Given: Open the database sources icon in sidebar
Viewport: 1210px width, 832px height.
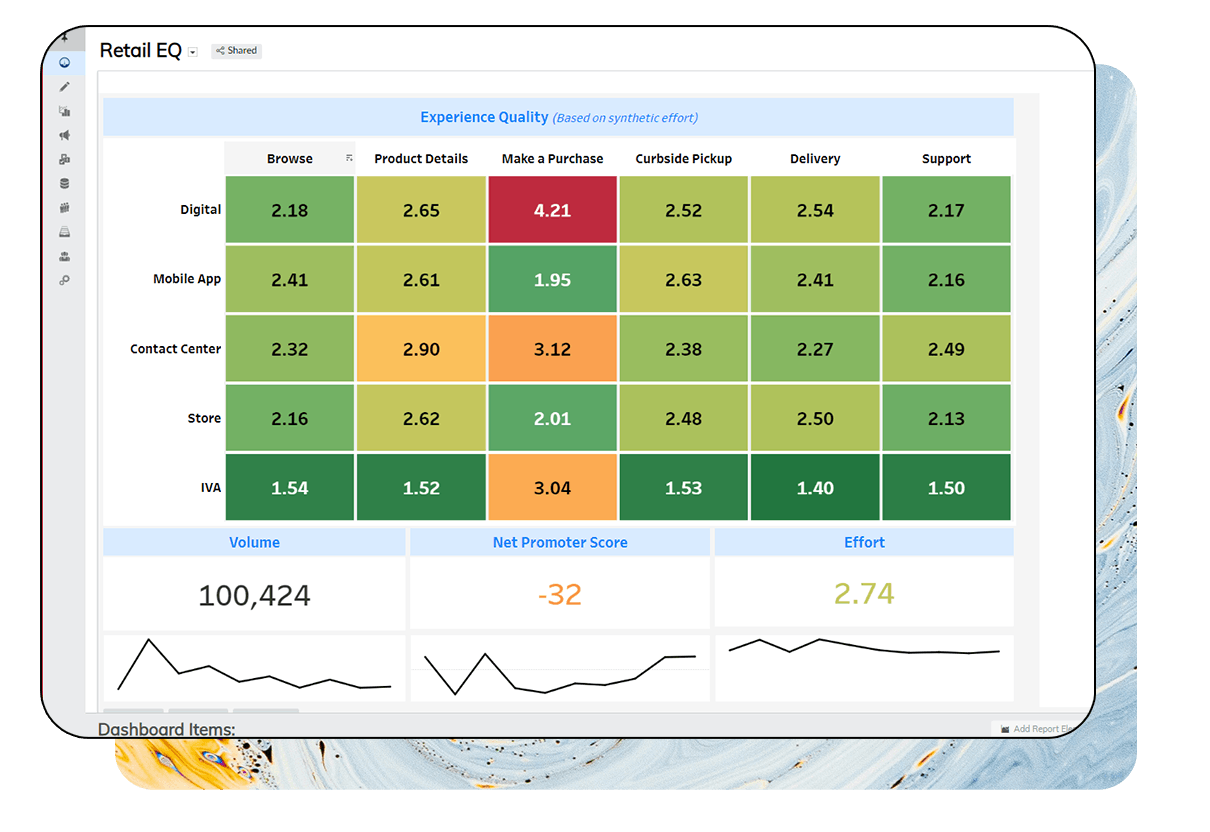Looking at the screenshot, I should coord(64,183).
